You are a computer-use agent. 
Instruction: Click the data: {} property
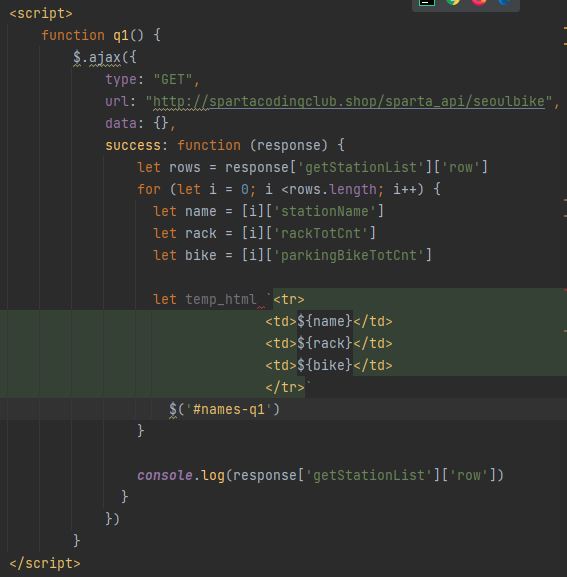[x=137, y=123]
